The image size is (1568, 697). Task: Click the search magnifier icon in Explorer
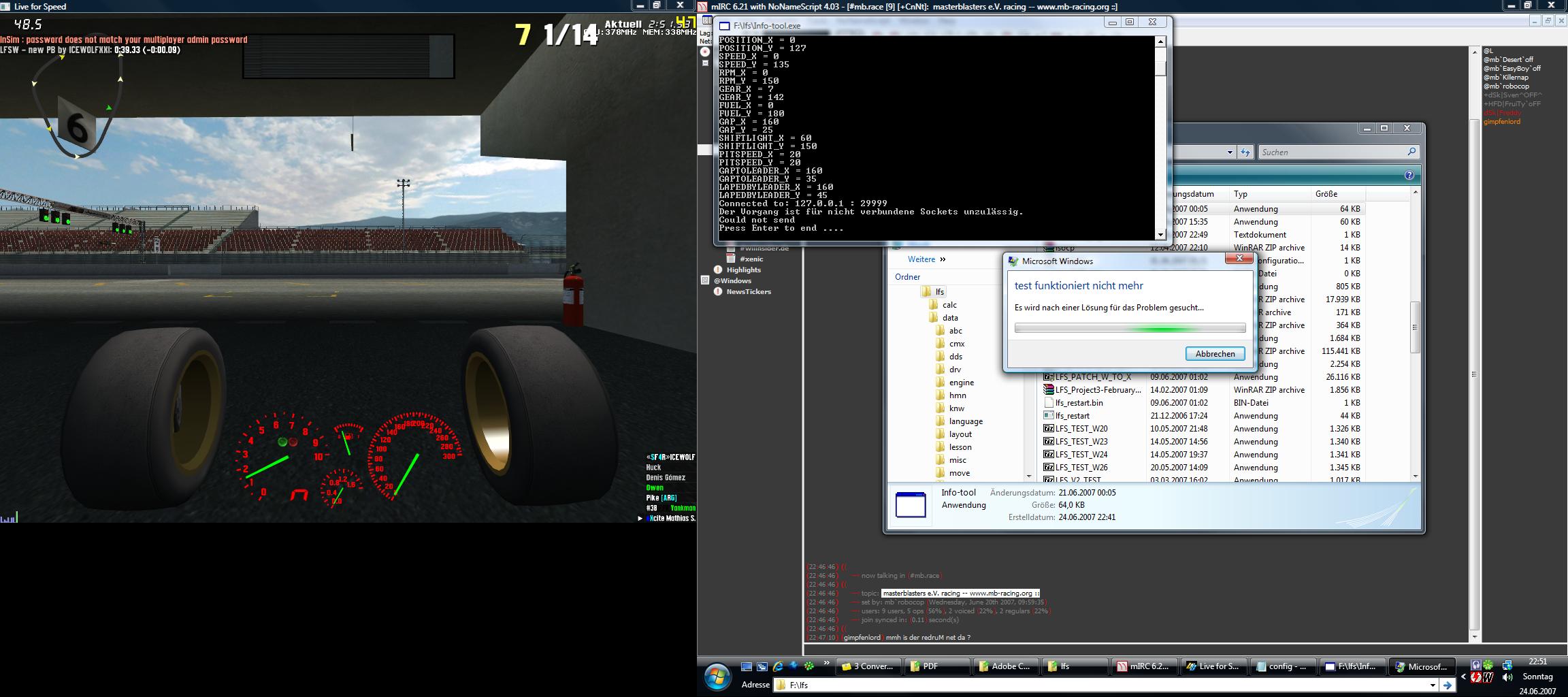click(1411, 152)
